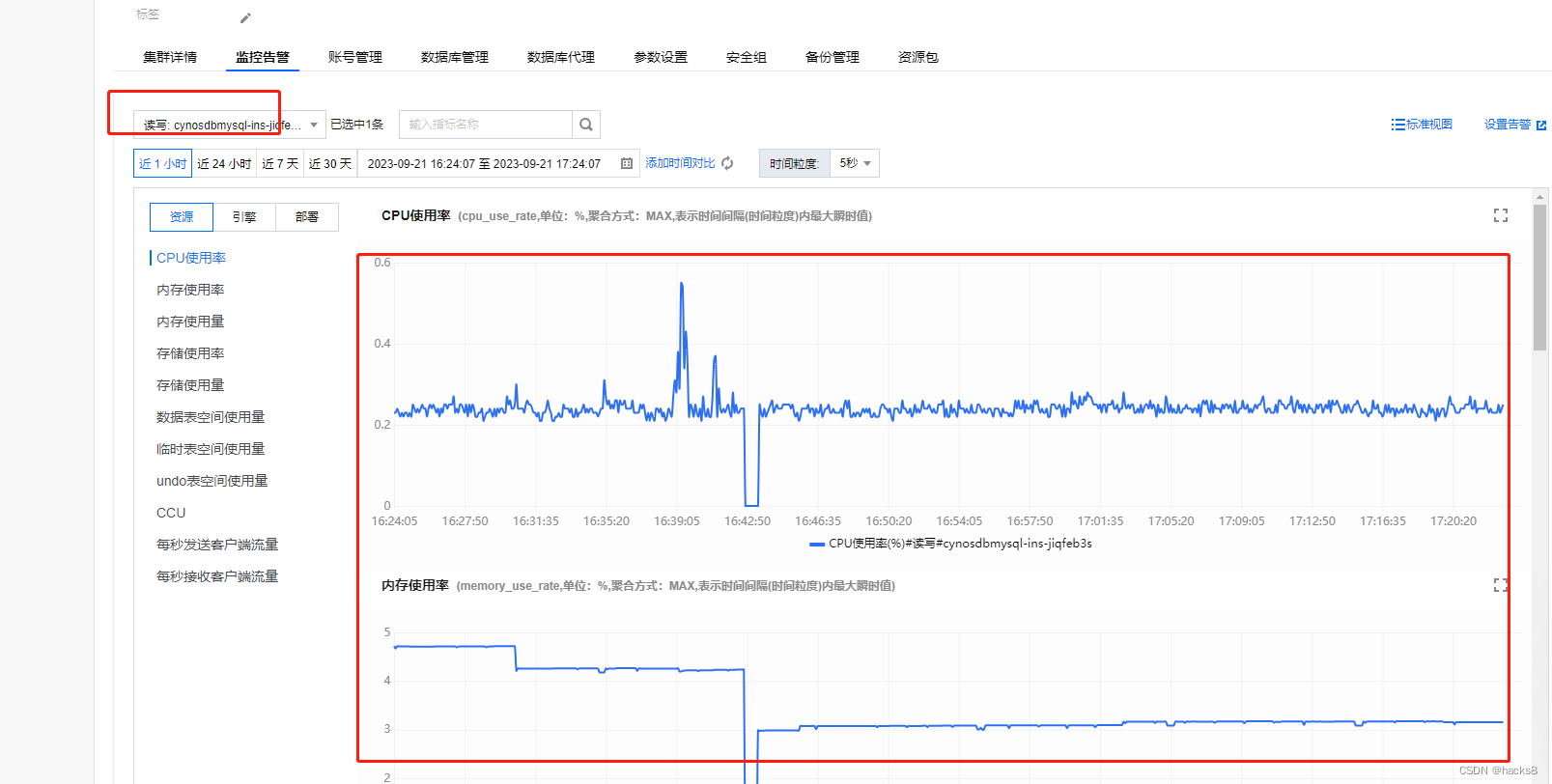Switch to the 资源包 tab
The image size is (1552, 784).
coord(918,57)
